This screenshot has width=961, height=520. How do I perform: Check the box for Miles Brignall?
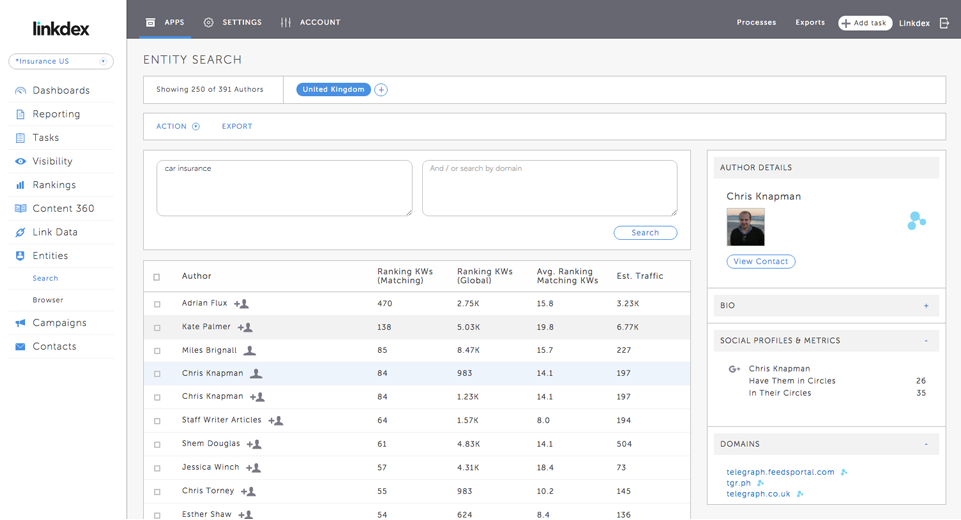[x=157, y=351]
